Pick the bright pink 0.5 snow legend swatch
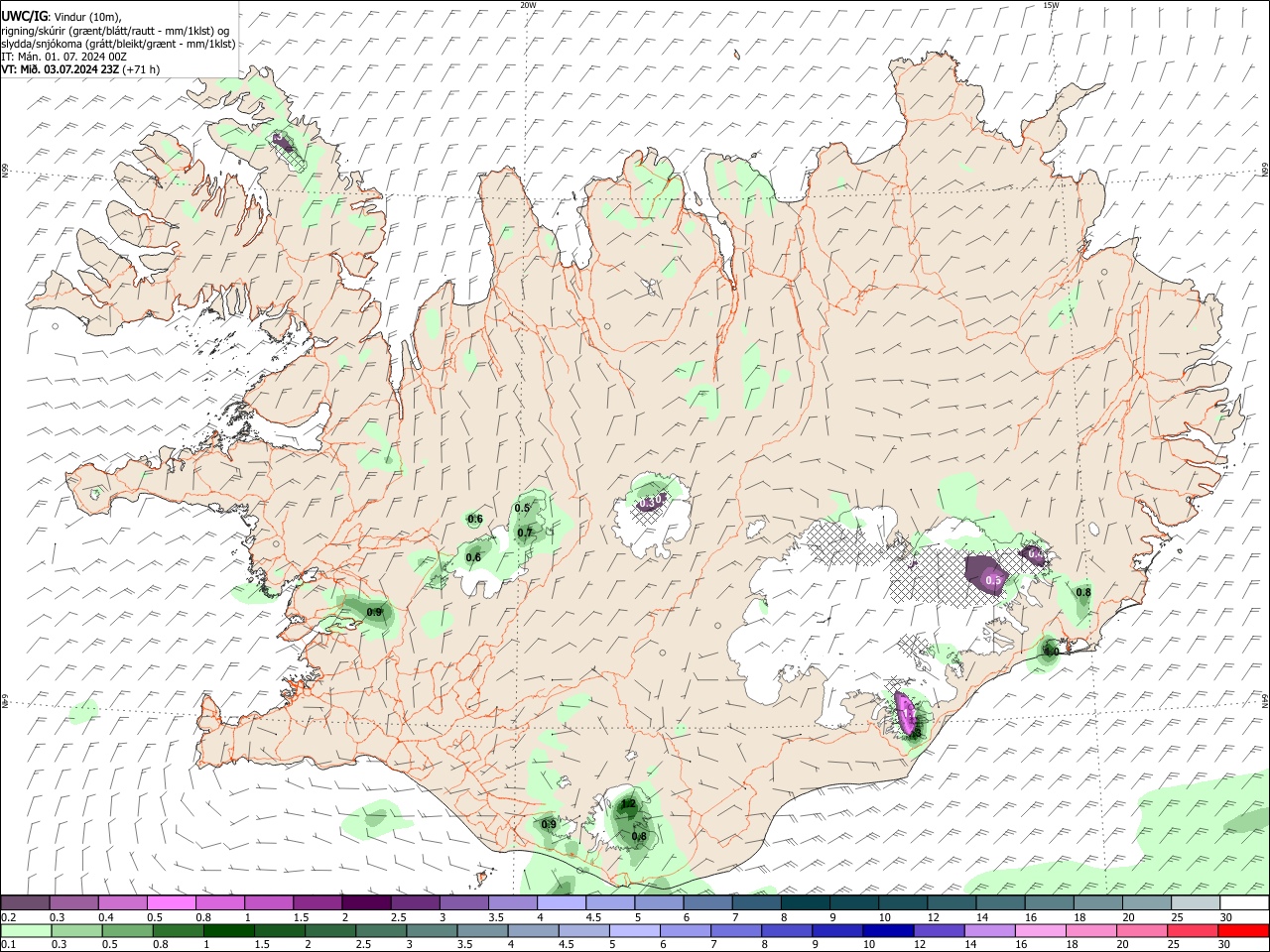 (172, 902)
